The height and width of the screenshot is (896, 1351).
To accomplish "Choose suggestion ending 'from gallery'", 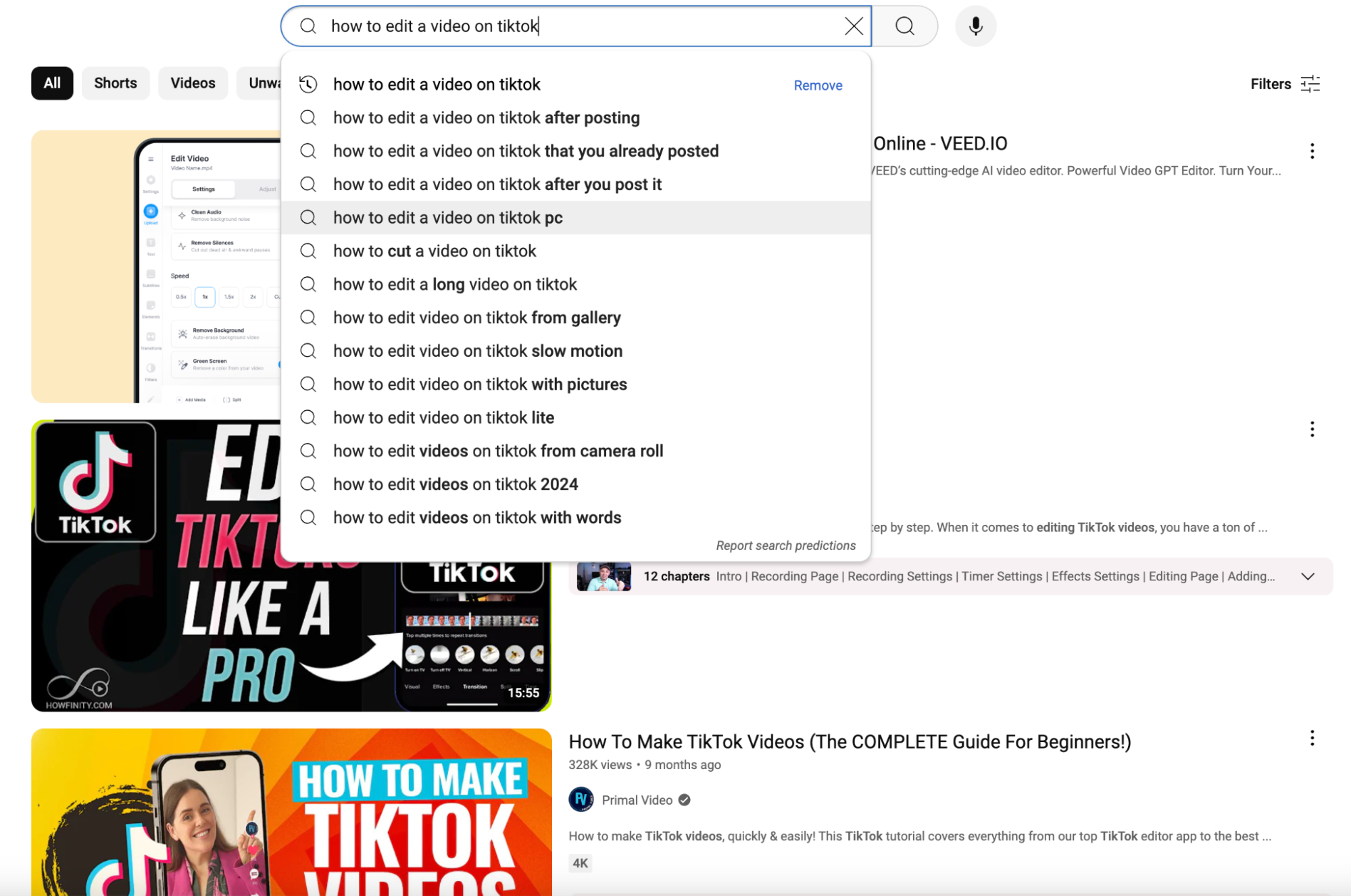I will point(575,318).
